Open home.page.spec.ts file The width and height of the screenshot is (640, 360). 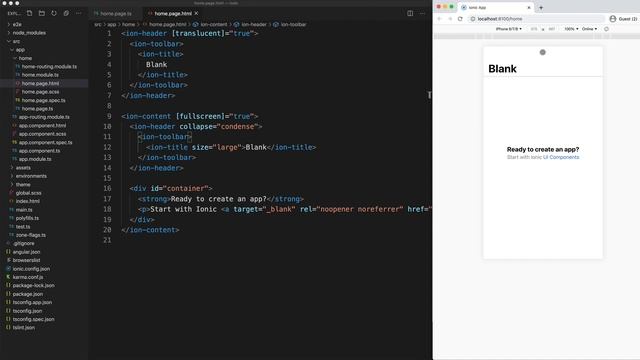[x=44, y=100]
